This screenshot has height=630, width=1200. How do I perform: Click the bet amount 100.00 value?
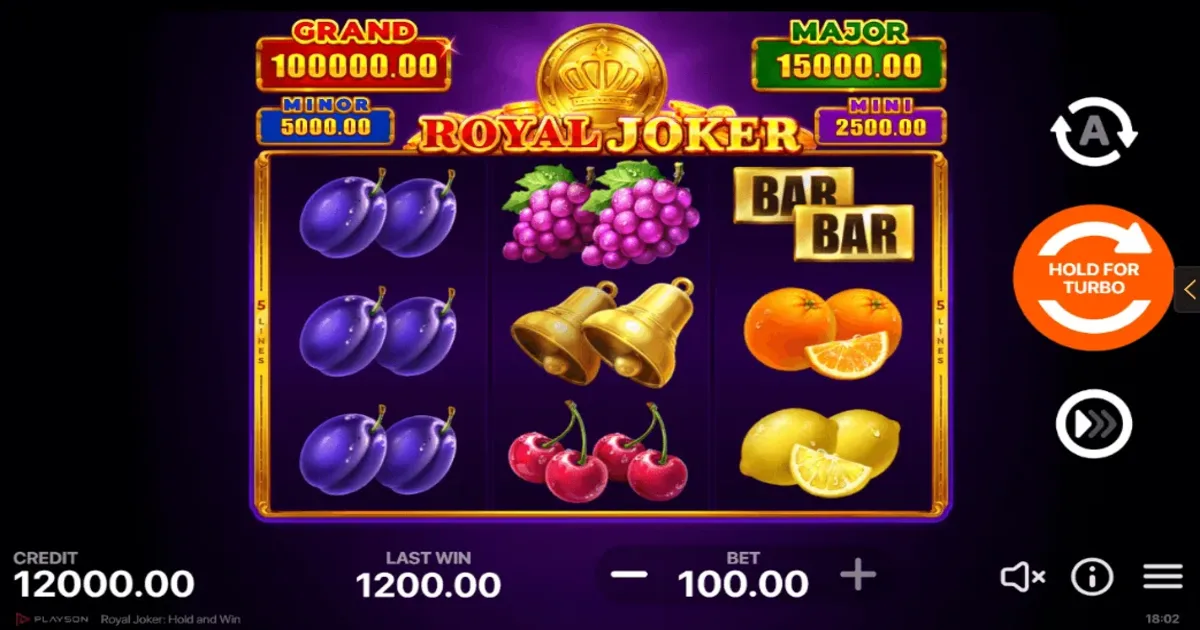point(743,584)
